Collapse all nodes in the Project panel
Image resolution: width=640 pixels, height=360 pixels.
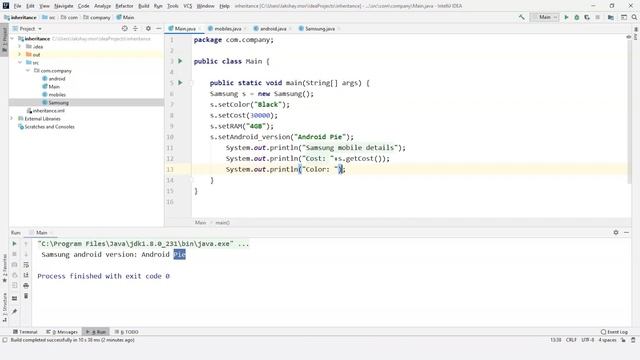point(136,29)
